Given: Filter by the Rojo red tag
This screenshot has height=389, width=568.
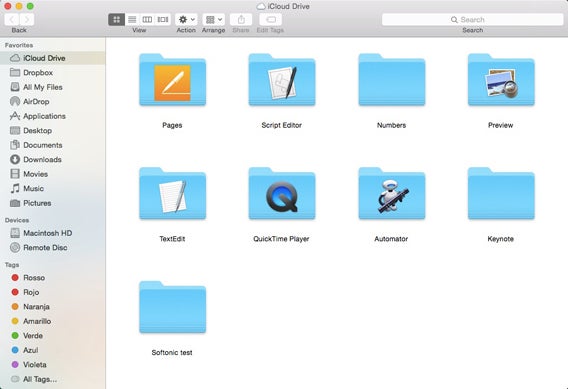Looking at the screenshot, I should tap(53, 292).
